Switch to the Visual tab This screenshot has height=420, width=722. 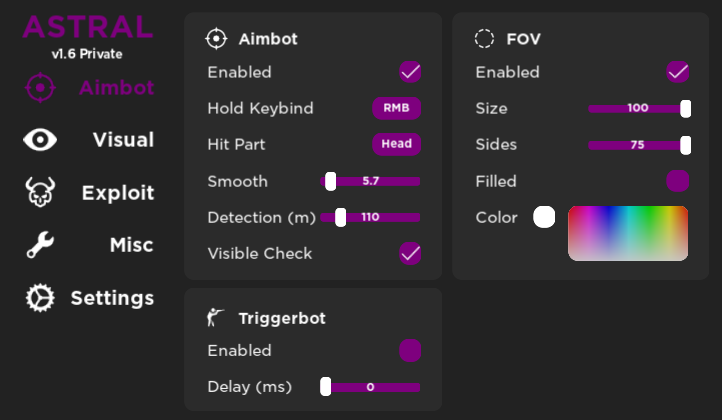tap(122, 140)
